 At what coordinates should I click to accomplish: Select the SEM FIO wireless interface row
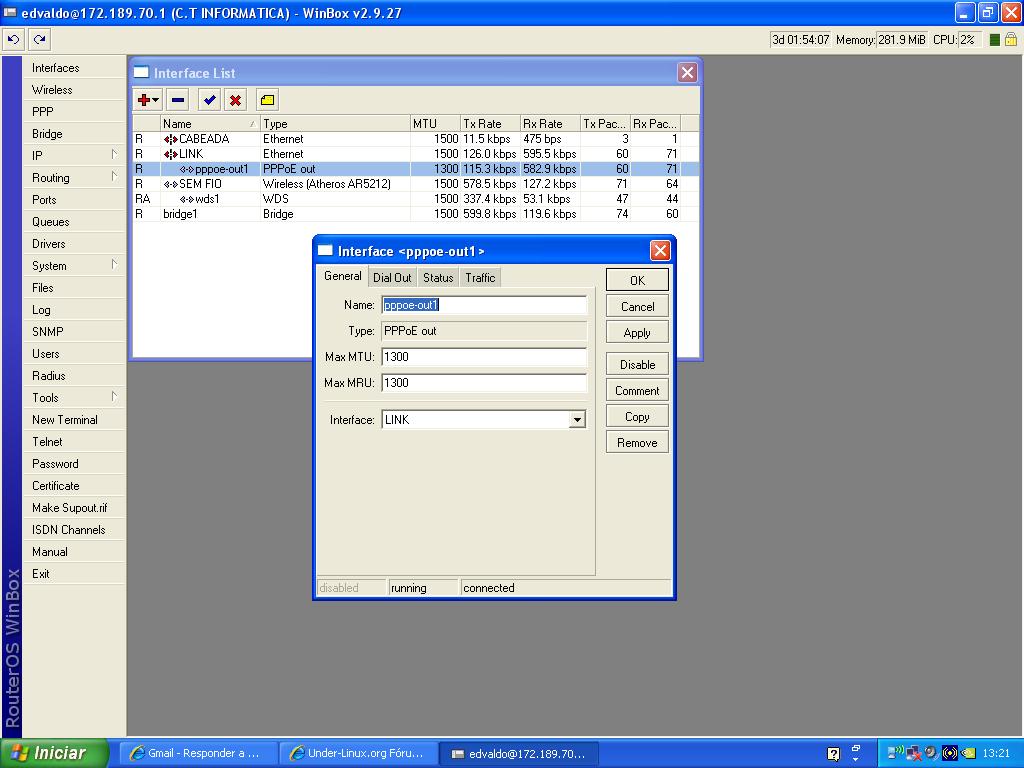[415, 184]
